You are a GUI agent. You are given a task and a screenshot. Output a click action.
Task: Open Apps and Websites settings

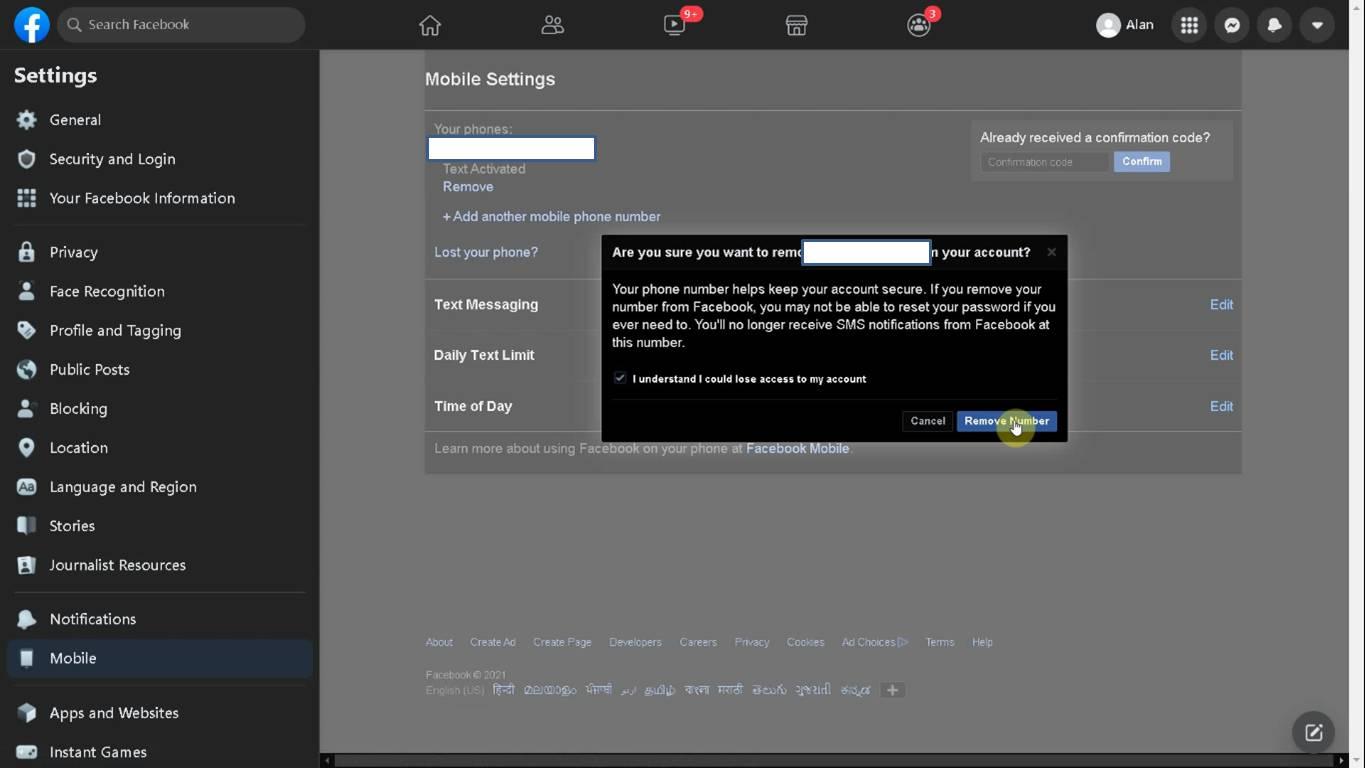pos(160,713)
